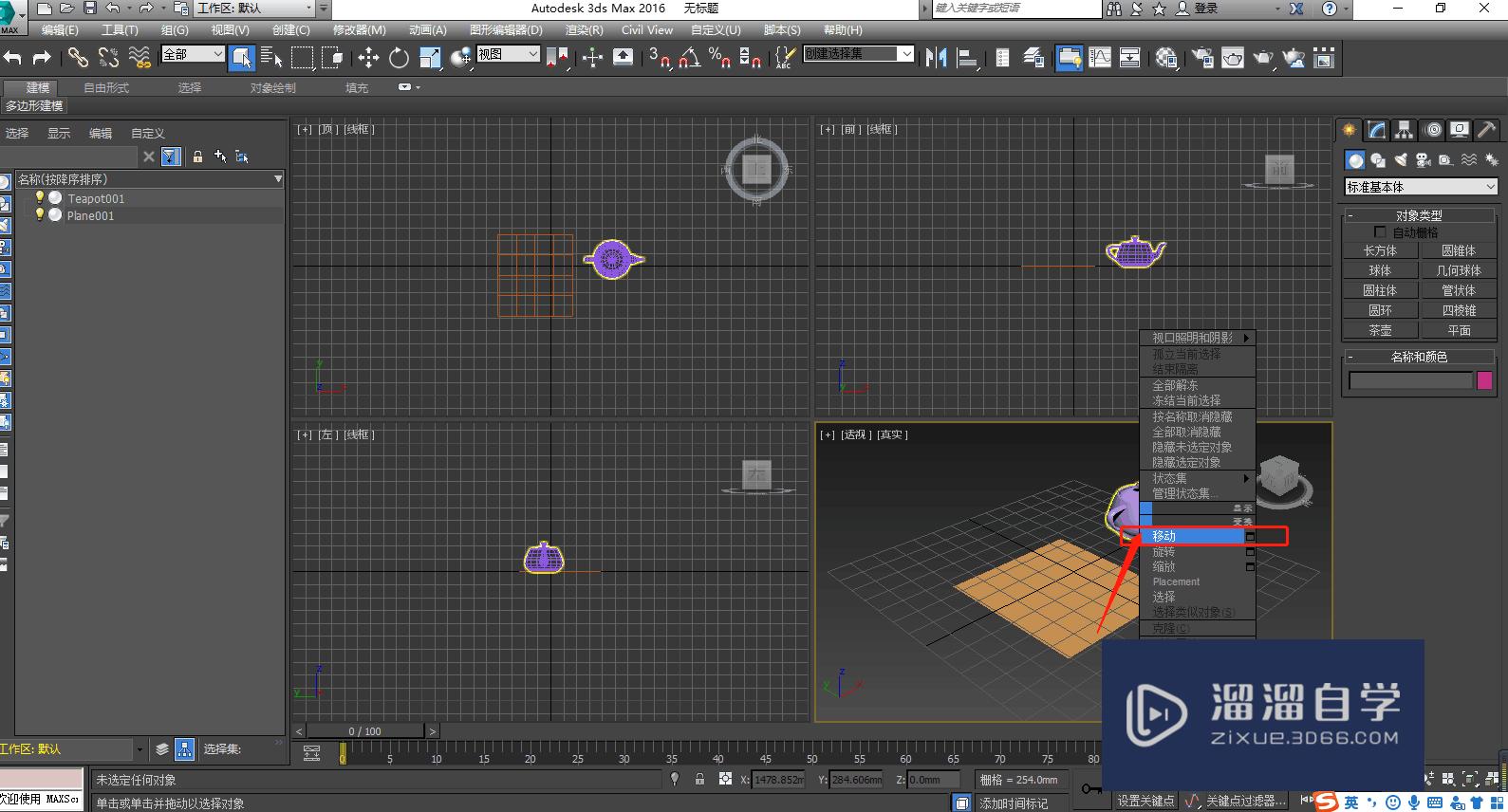The image size is (1508, 812).
Task: Enable the 自动栅格 checkbox
Action: (x=1380, y=231)
